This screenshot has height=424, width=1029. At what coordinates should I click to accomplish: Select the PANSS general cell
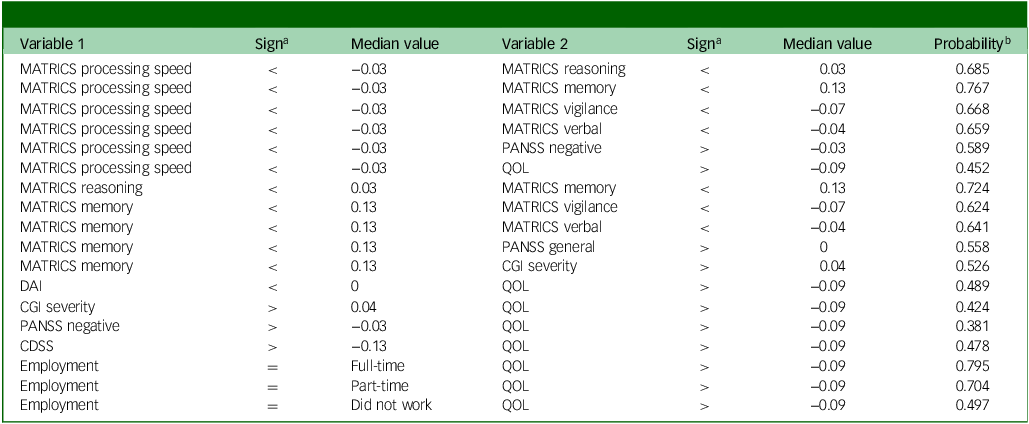(548, 247)
